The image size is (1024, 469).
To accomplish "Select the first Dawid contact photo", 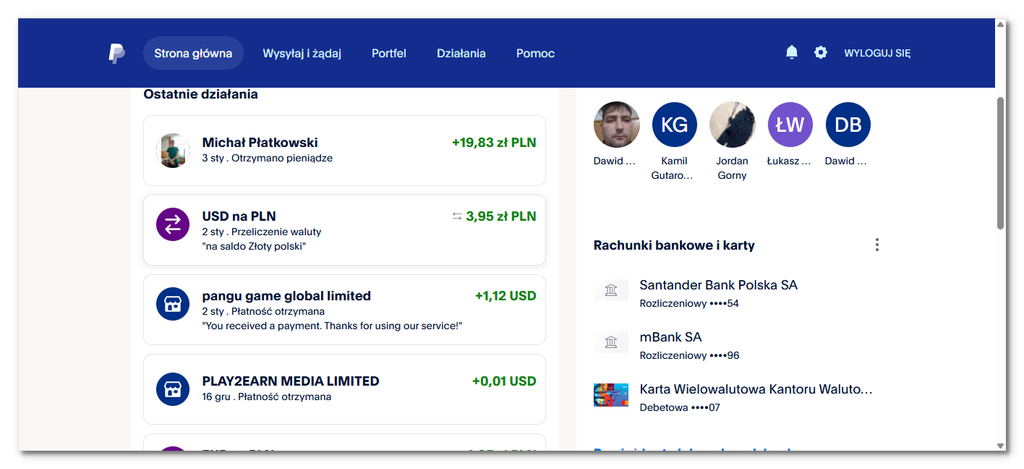I will [x=616, y=124].
